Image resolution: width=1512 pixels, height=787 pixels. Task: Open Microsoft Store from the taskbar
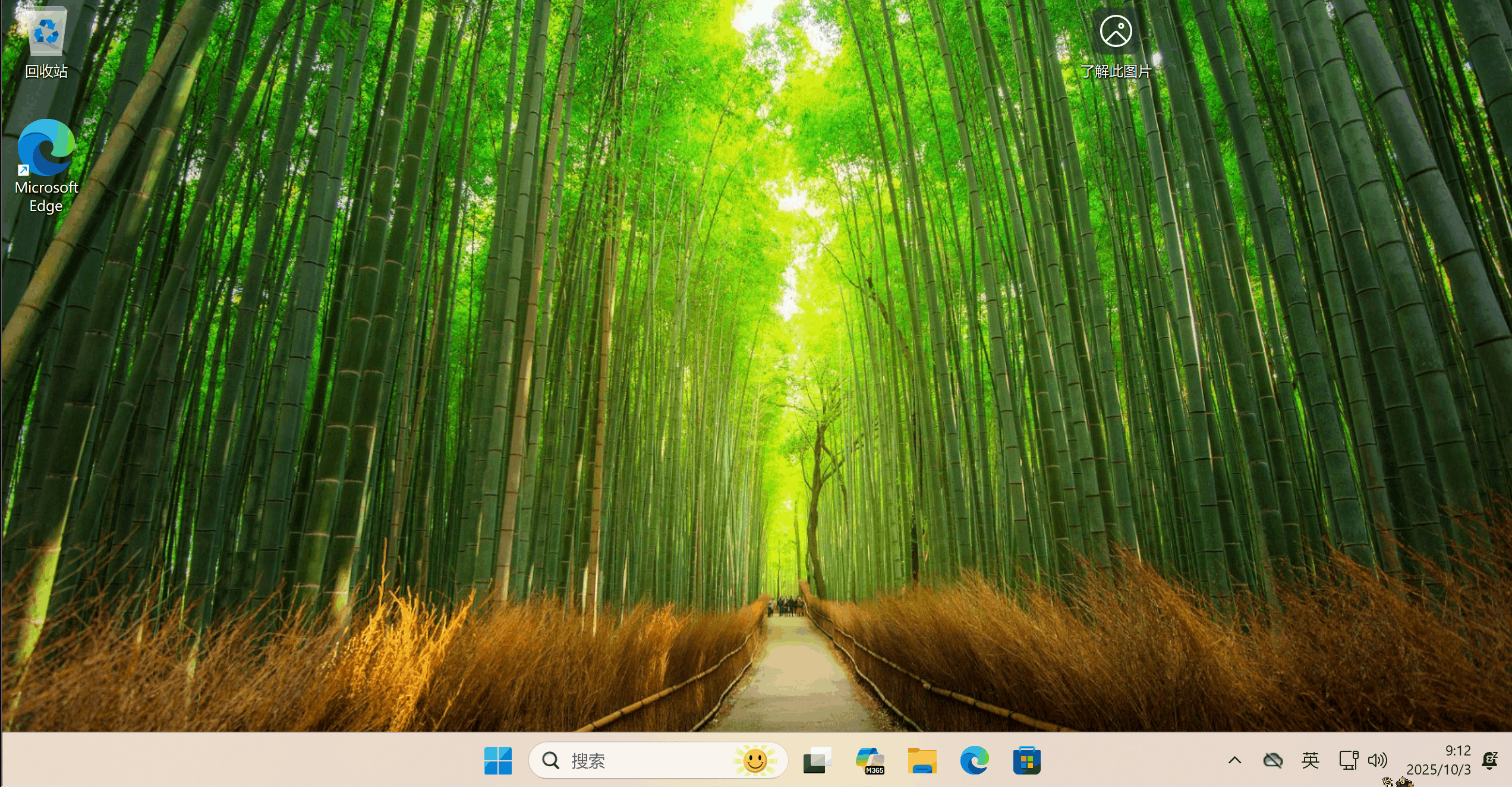click(1026, 760)
